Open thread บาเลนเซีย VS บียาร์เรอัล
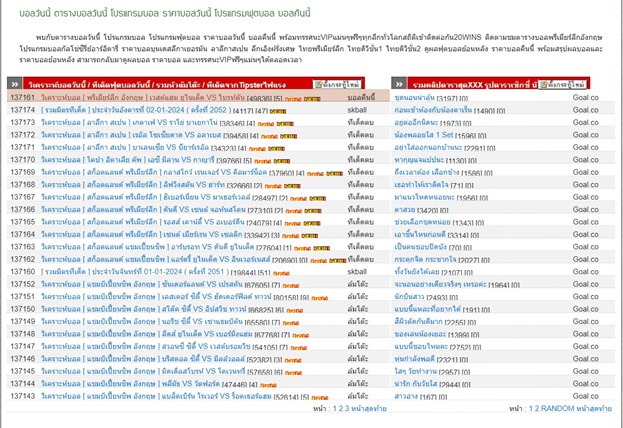The image size is (623, 428). pyautogui.click(x=125, y=147)
